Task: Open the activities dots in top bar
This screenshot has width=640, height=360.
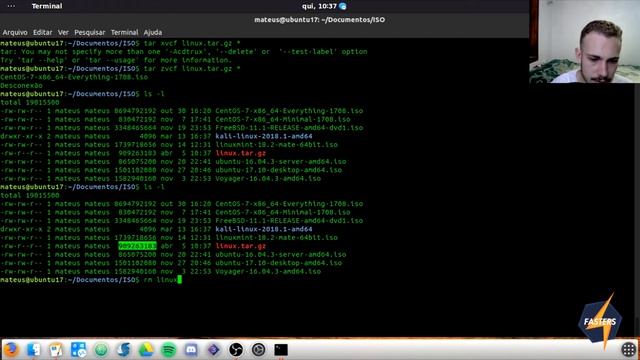Action: click(x=11, y=6)
